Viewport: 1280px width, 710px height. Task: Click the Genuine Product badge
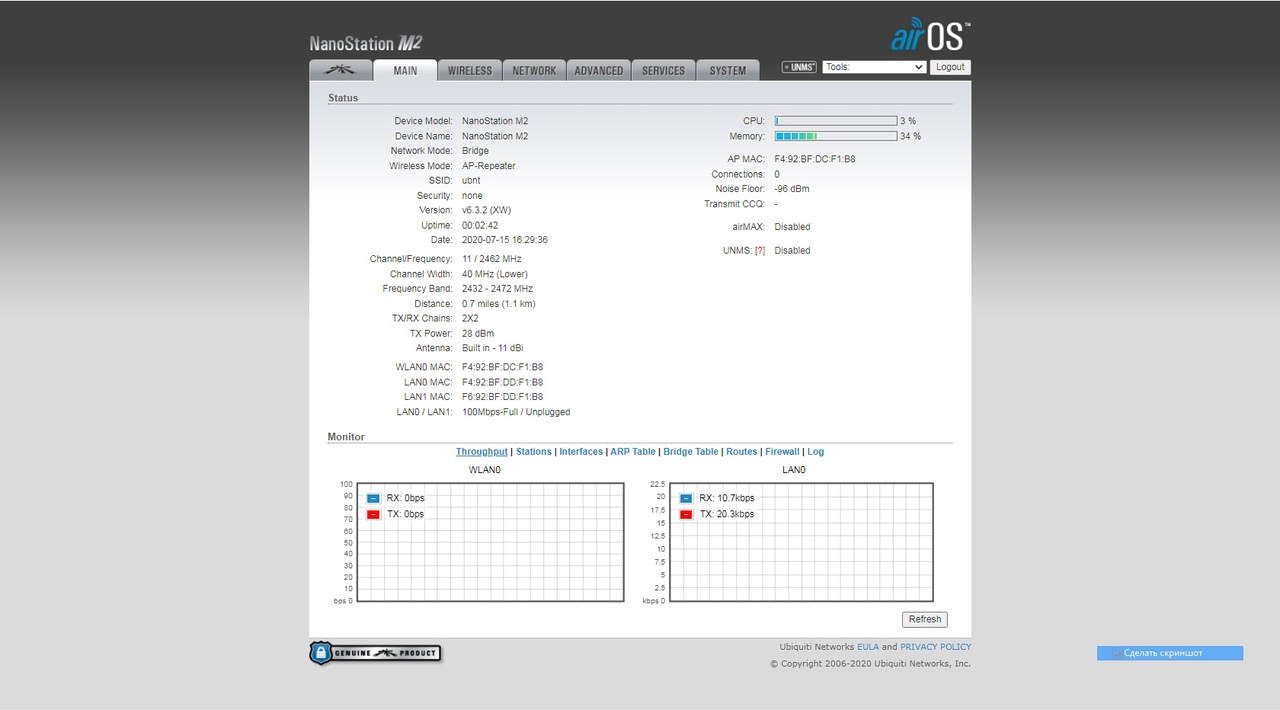click(x=375, y=653)
